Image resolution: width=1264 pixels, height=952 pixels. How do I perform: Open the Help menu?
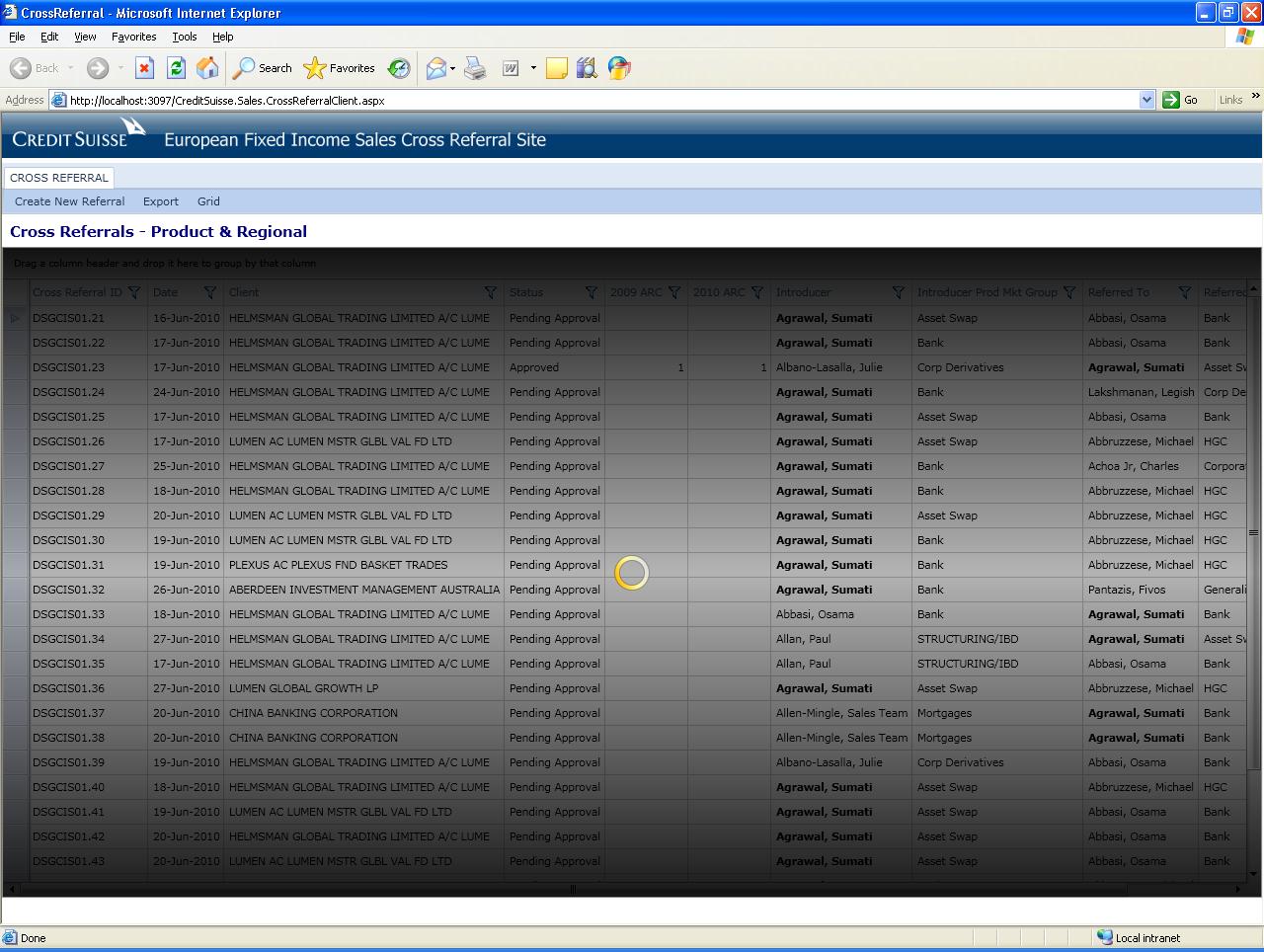222,37
